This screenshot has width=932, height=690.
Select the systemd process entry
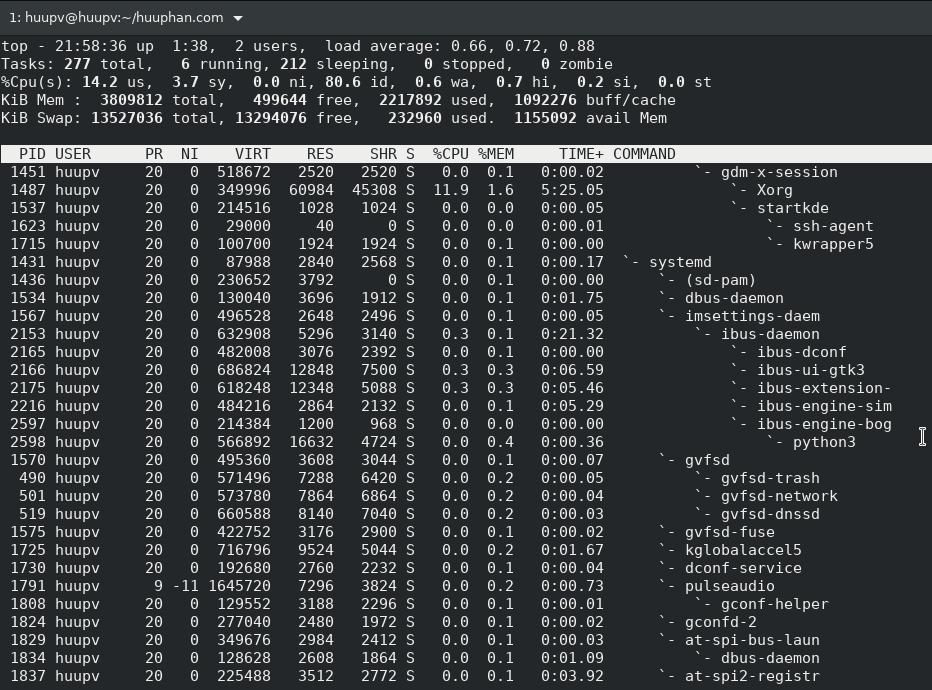[x=680, y=262]
